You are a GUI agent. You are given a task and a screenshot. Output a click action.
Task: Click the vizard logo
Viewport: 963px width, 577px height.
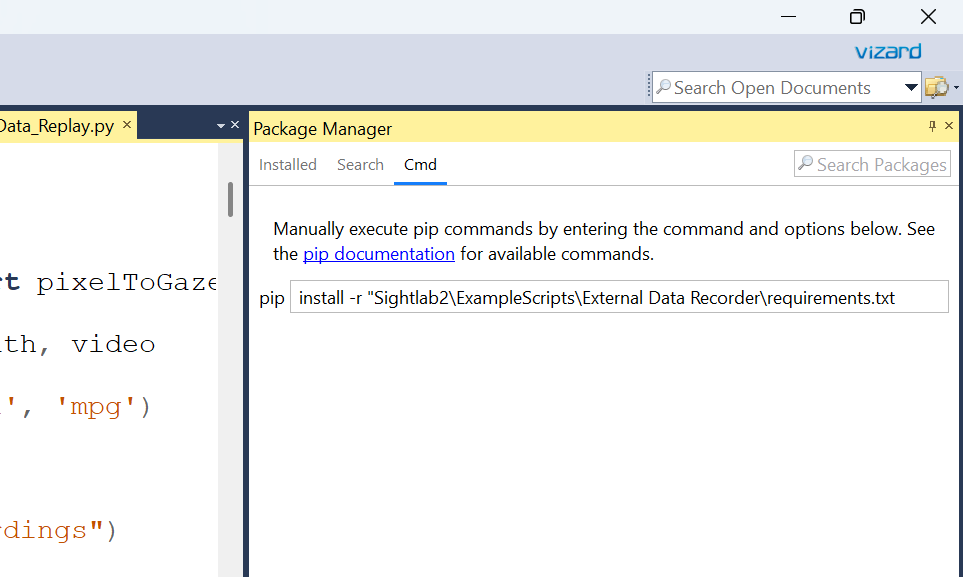coord(888,51)
